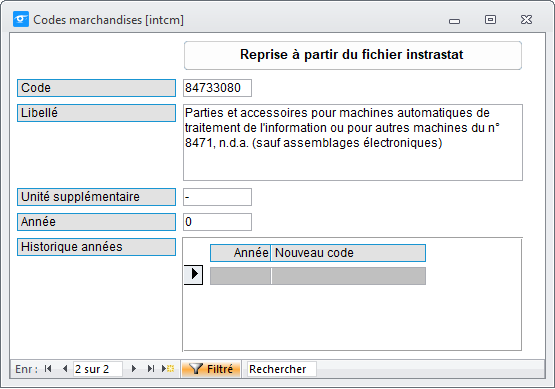This screenshot has height=389, width=555.
Task: Click the Nouveau code column header
Action: click(x=348, y=253)
